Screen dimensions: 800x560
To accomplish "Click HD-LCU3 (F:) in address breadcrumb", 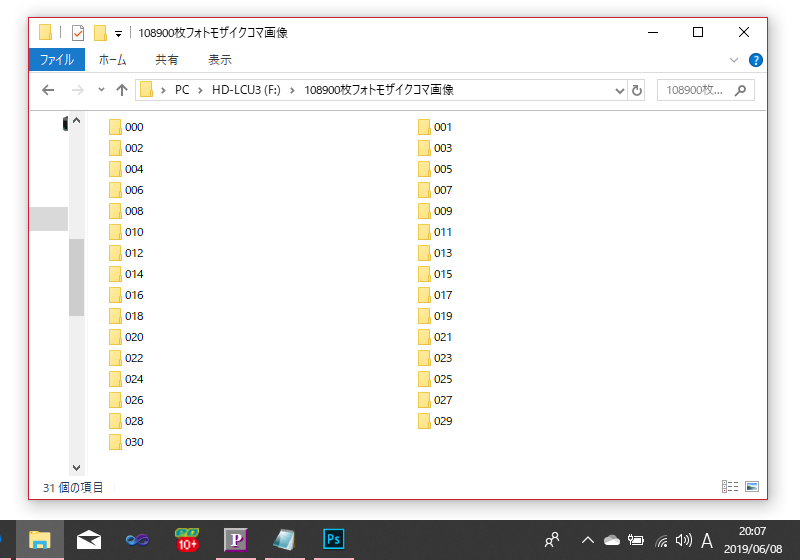I will click(x=246, y=90).
